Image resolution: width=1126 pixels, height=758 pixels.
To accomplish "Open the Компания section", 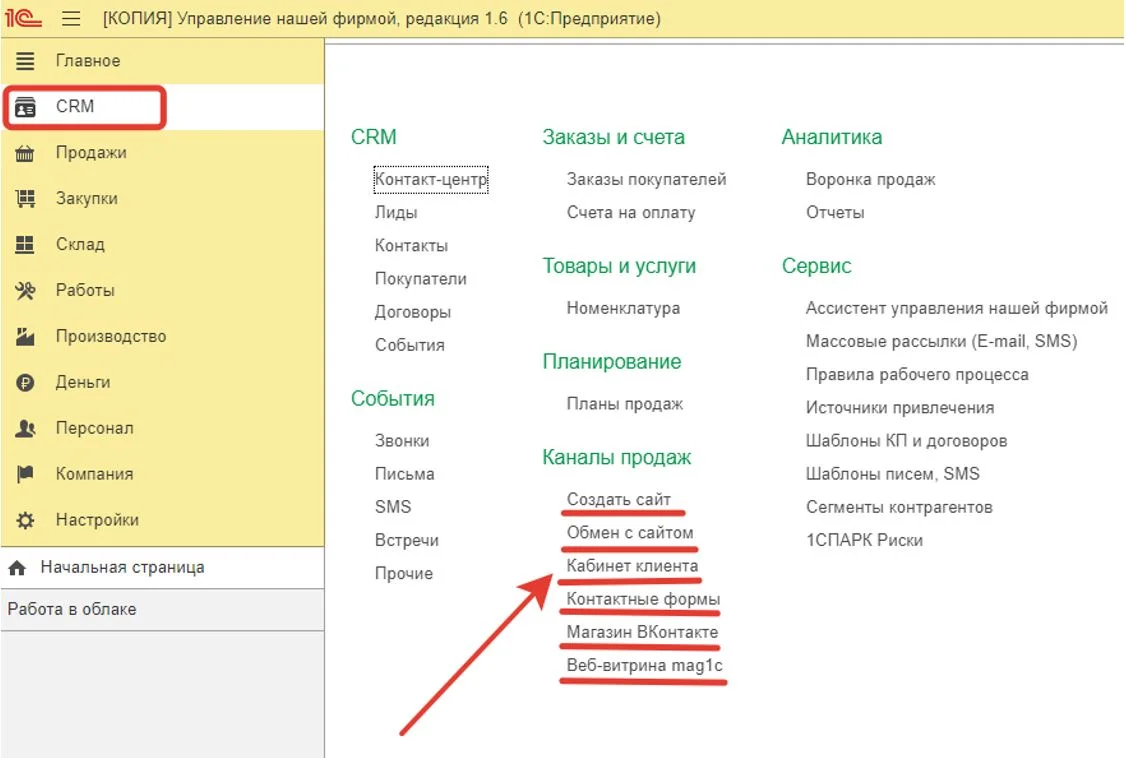I will pos(162,474).
